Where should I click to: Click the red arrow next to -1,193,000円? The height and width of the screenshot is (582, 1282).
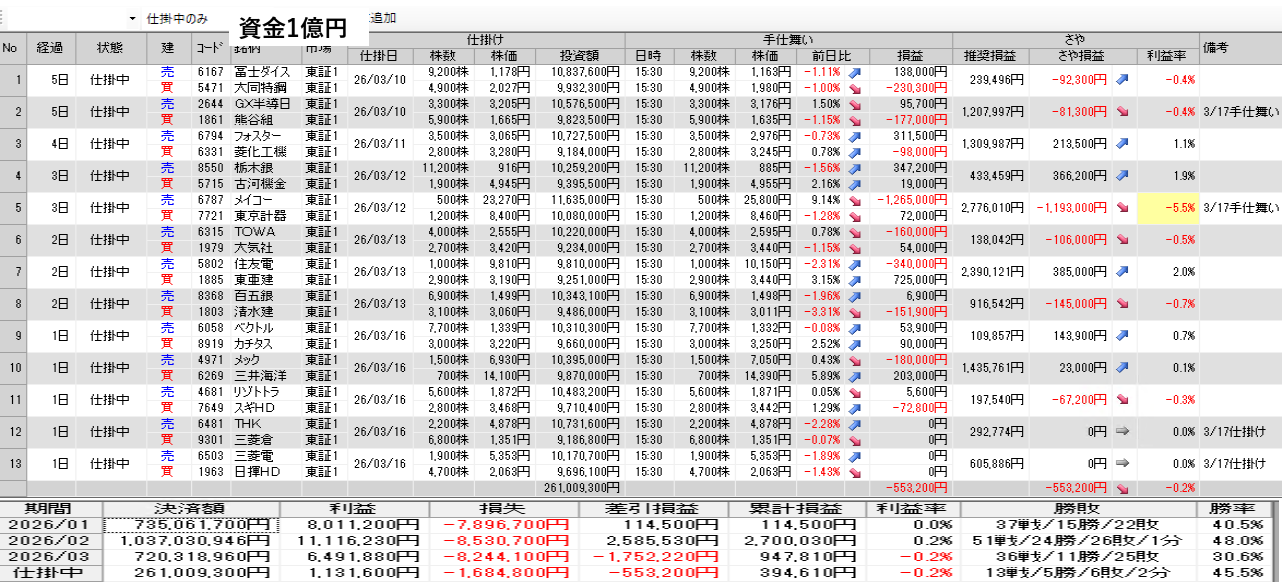coord(1122,208)
